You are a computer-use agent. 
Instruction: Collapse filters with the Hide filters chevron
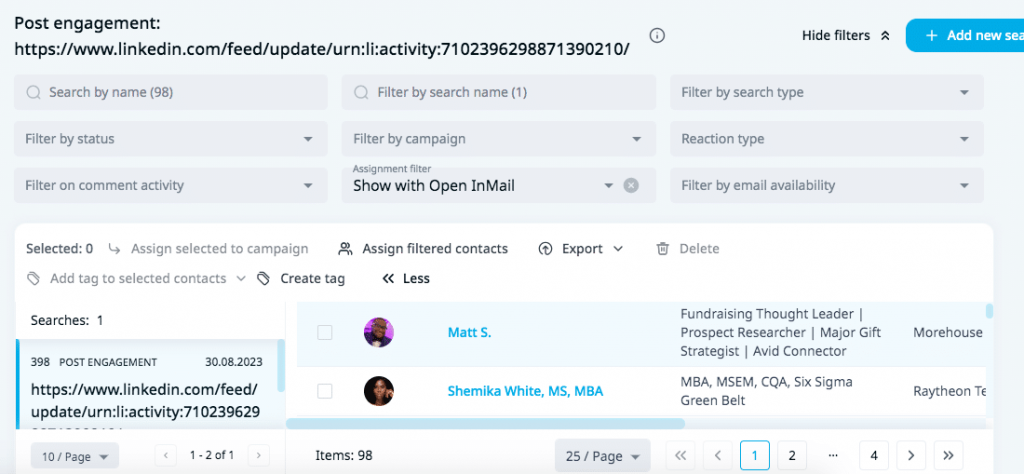pos(886,36)
